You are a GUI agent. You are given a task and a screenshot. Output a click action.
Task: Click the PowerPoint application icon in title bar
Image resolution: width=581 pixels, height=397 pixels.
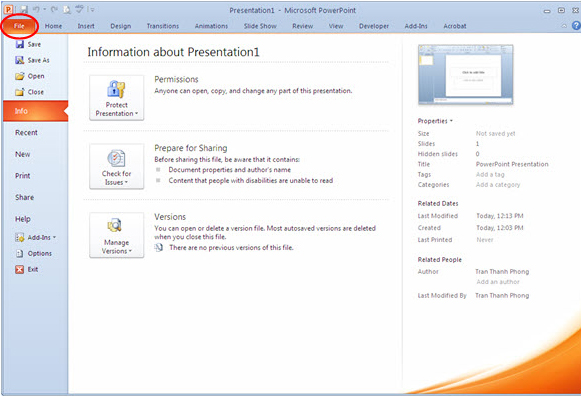click(x=8, y=9)
